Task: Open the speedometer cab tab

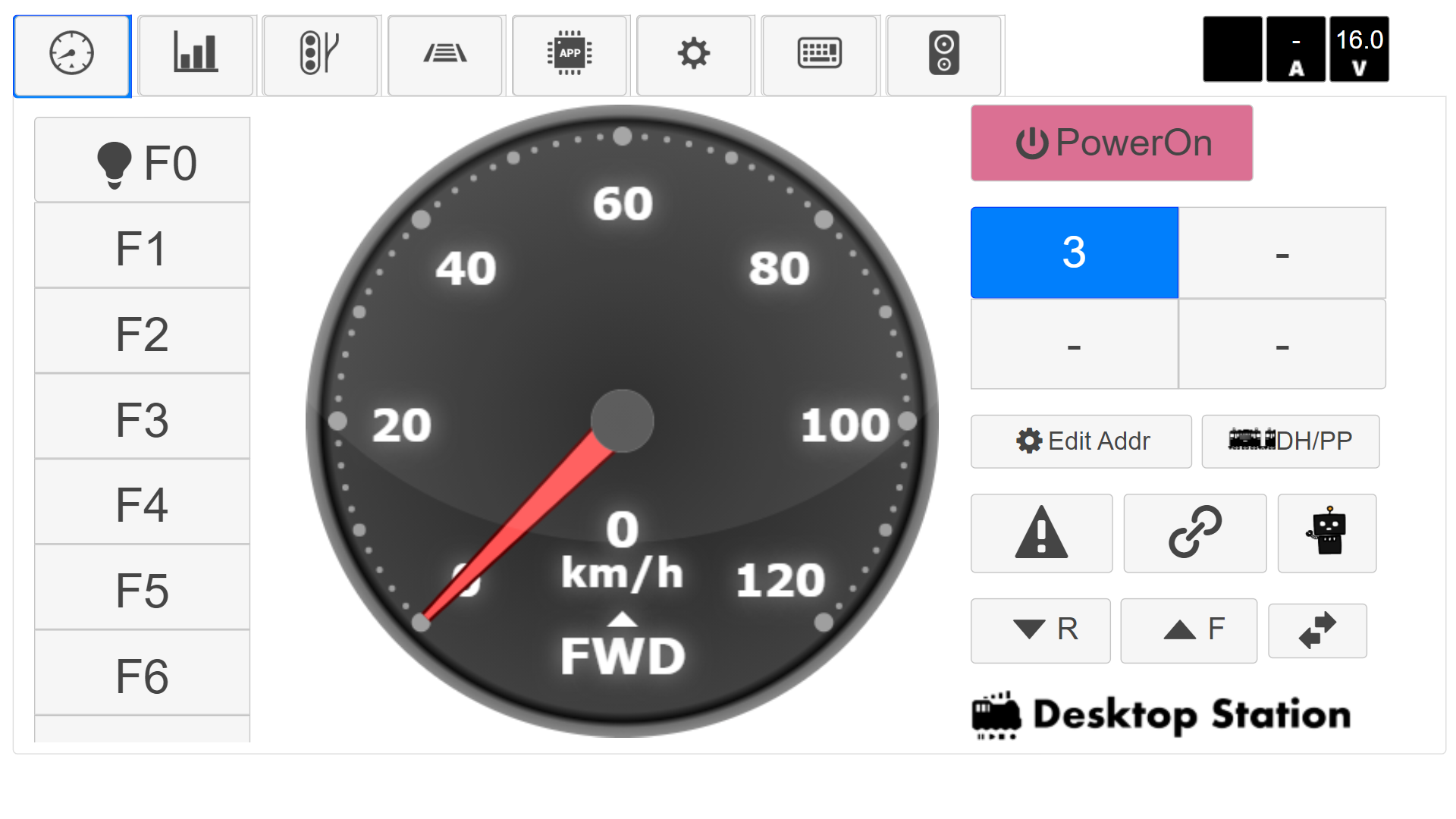Action: click(72, 55)
